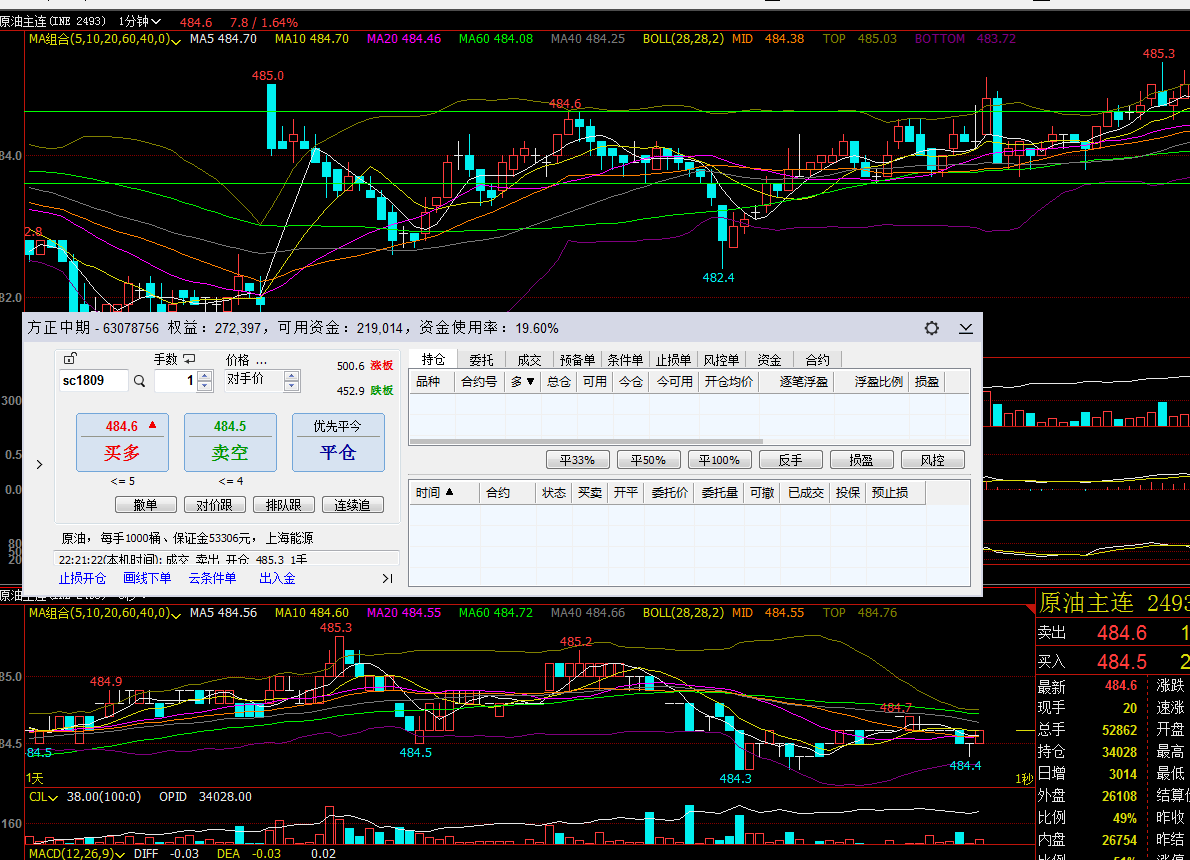Viewport: 1190px width, 860px height.
Task: Increase lot quantity with up stepper
Action: coord(205,376)
